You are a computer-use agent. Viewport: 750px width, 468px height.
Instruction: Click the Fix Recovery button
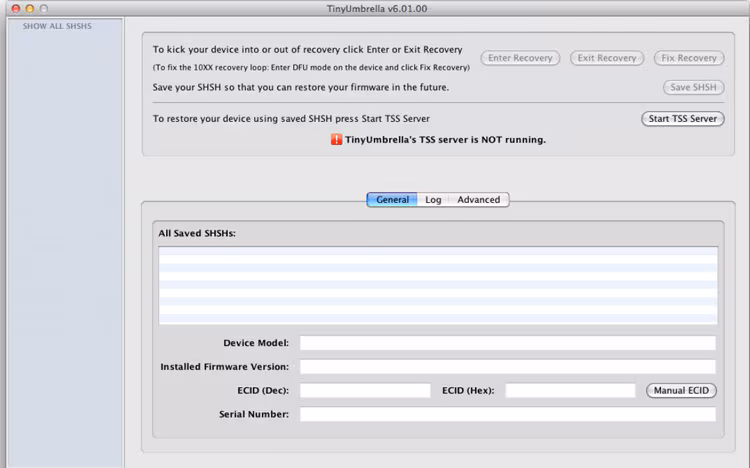689,58
